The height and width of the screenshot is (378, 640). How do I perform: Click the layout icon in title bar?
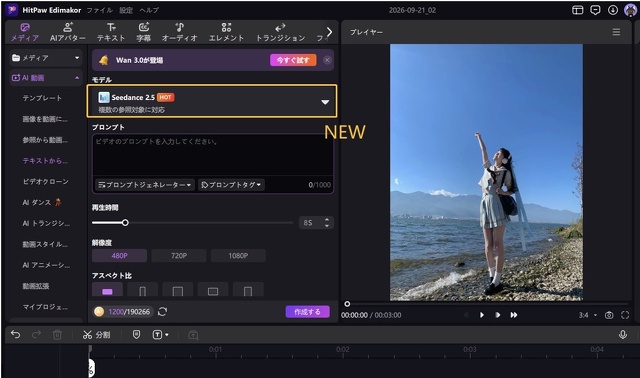578,10
